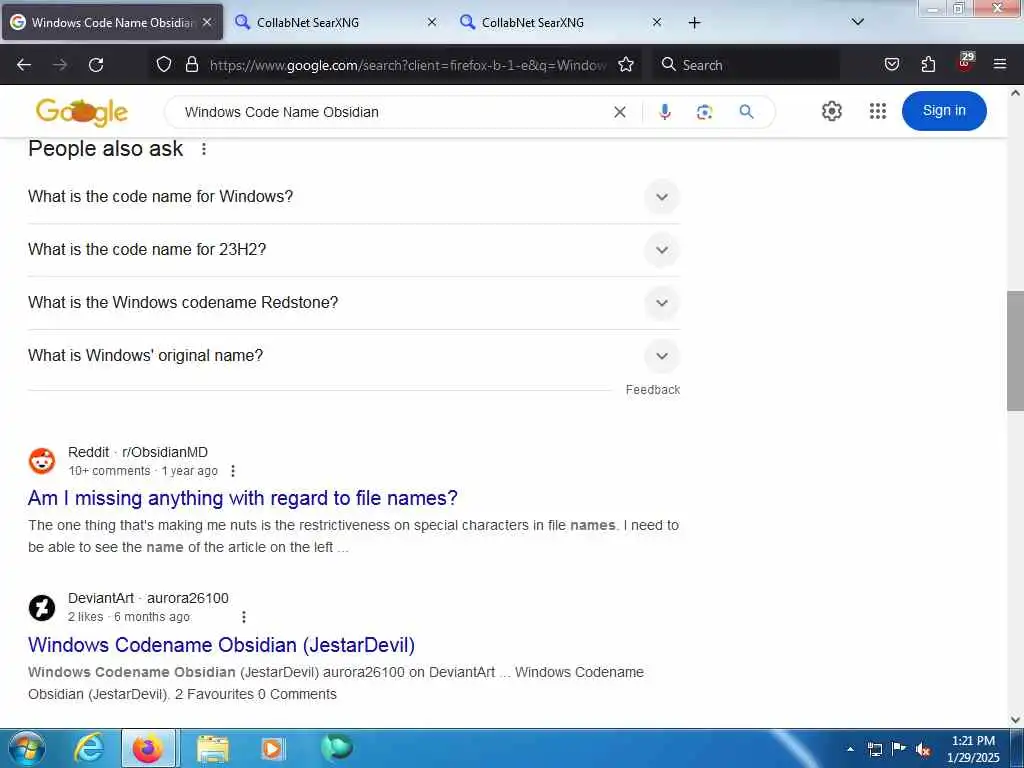Open the tracking protection shield icon
1024x768 pixels.
pos(164,65)
